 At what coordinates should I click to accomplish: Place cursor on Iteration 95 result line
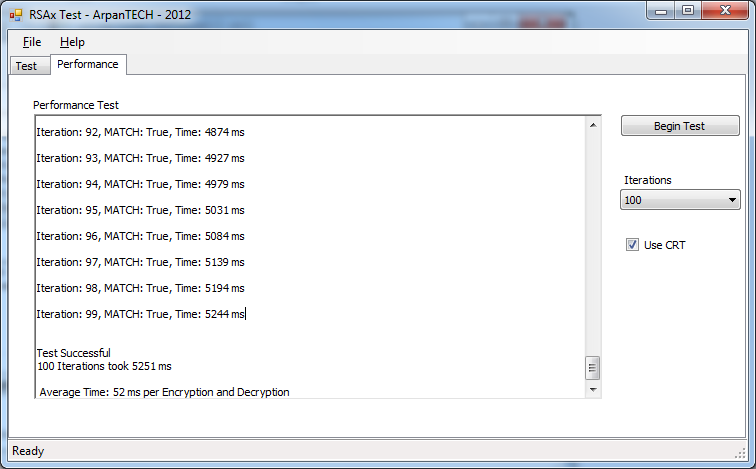click(x=140, y=210)
